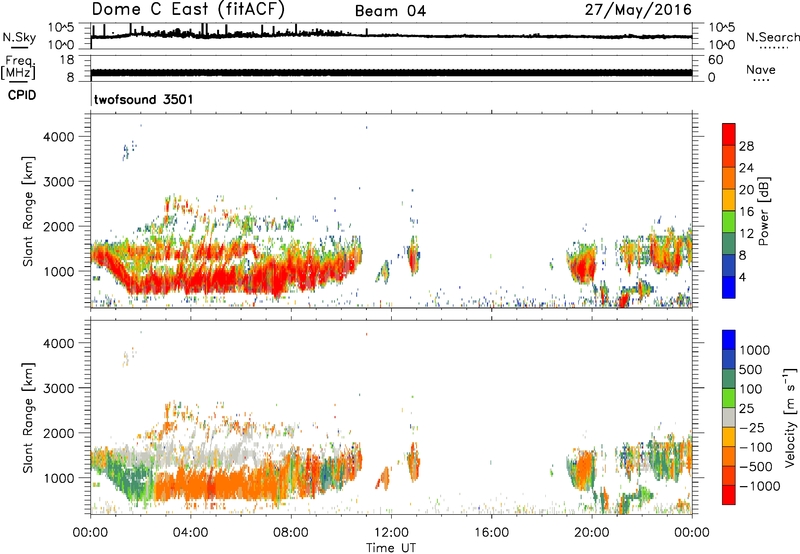The height and width of the screenshot is (554, 800).
Task: Click the 'Freq. [MHz]' axis label
Action: point(18,67)
